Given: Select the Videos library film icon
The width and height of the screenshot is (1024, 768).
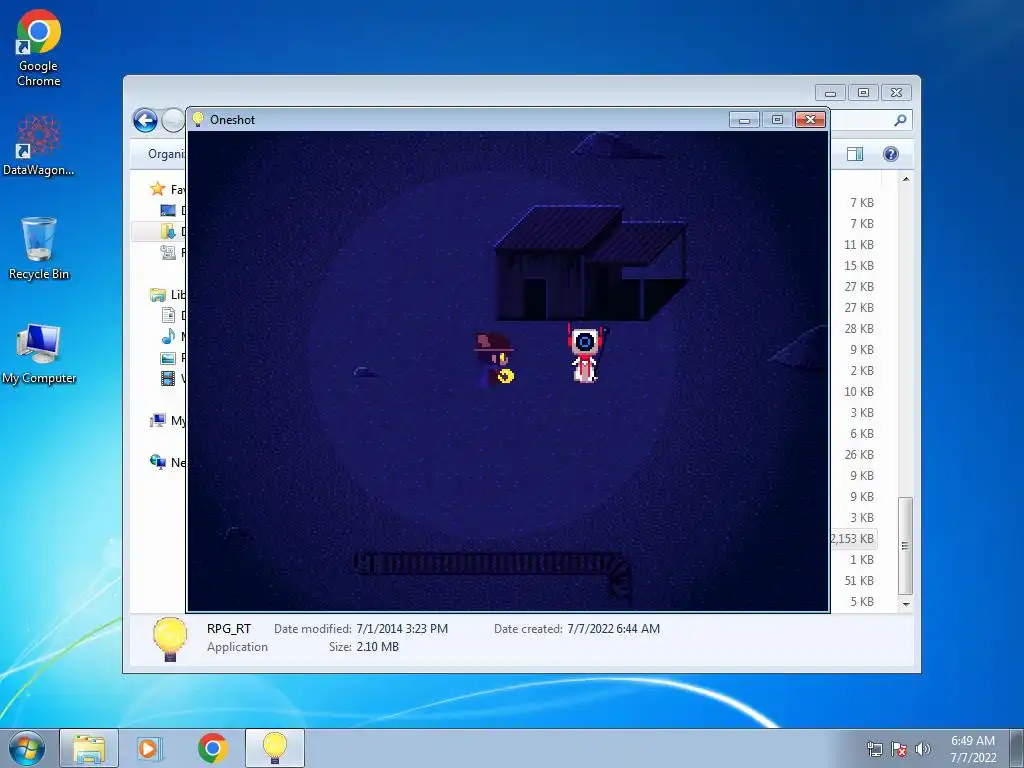Looking at the screenshot, I should click(168, 378).
